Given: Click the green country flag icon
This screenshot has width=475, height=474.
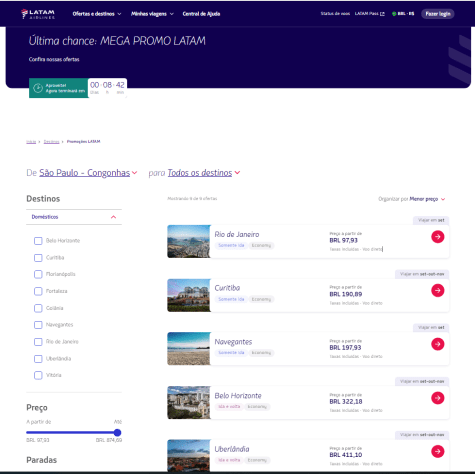Looking at the screenshot, I should tap(394, 14).
